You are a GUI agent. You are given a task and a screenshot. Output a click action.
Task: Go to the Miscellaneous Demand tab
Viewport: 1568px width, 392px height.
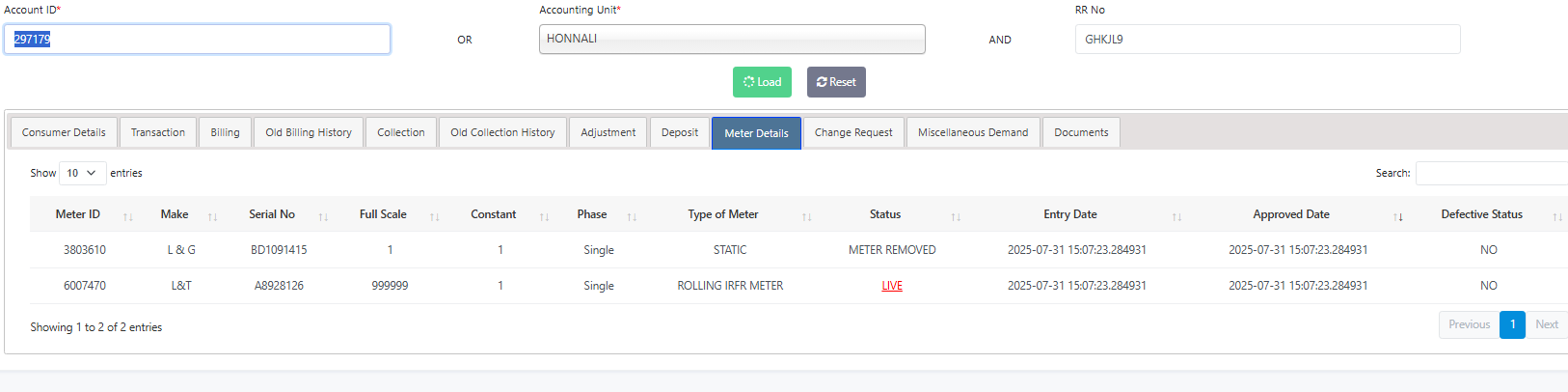pyautogui.click(x=973, y=132)
